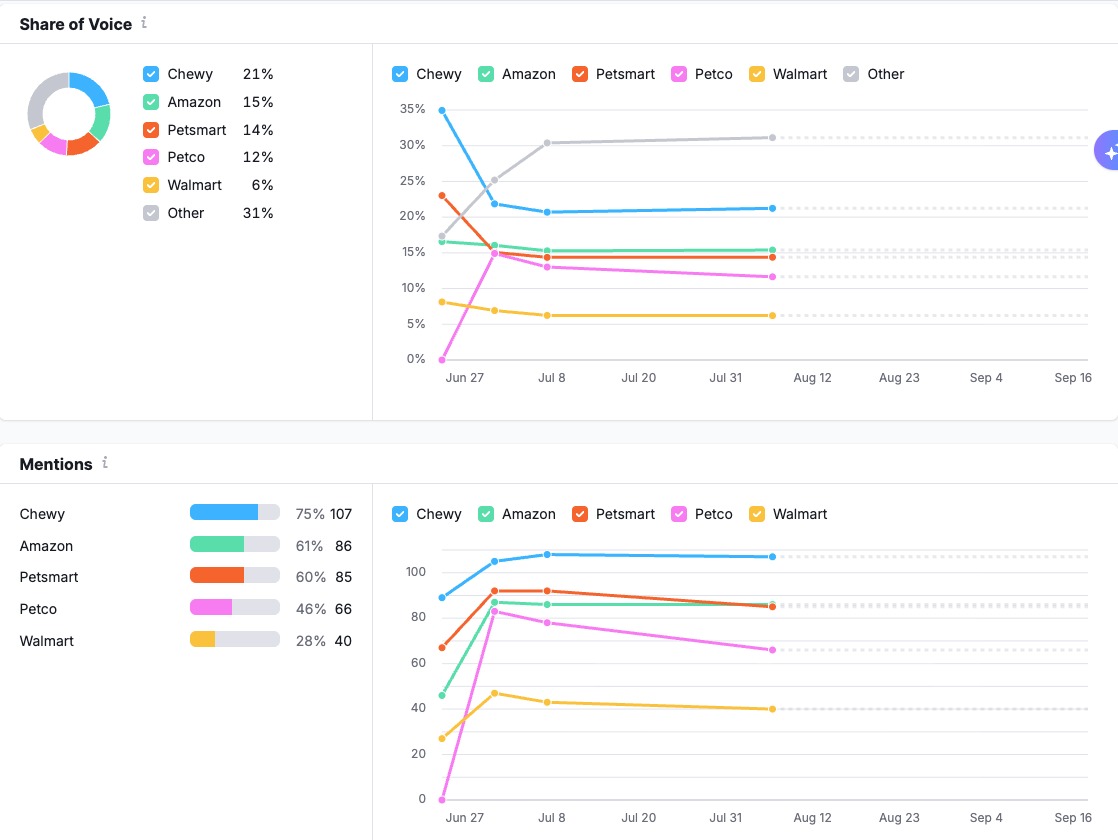Click Walmart's last yellow point in Share of Voice
The width and height of the screenshot is (1118, 840).
click(772, 315)
